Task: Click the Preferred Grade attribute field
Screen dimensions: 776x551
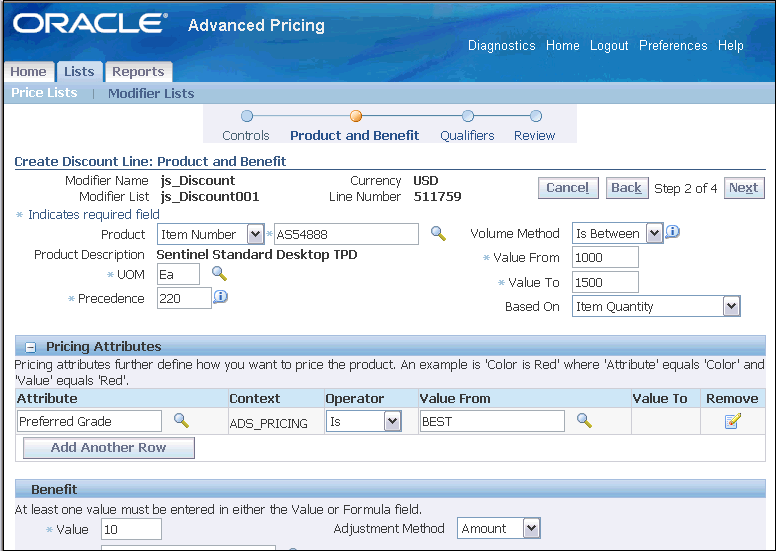Action: click(x=89, y=421)
